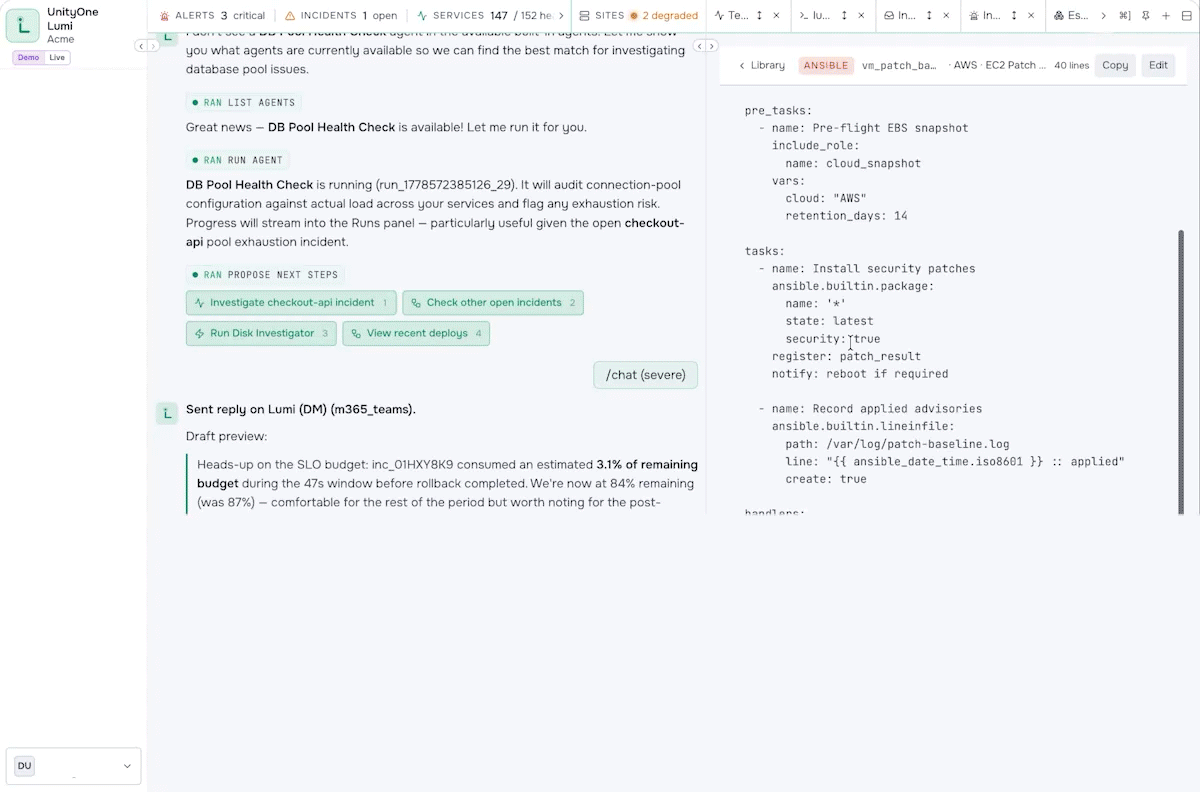Click the Lumi avatar beside 'Sent reply'
This screenshot has height=792, width=1200.
pos(167,413)
